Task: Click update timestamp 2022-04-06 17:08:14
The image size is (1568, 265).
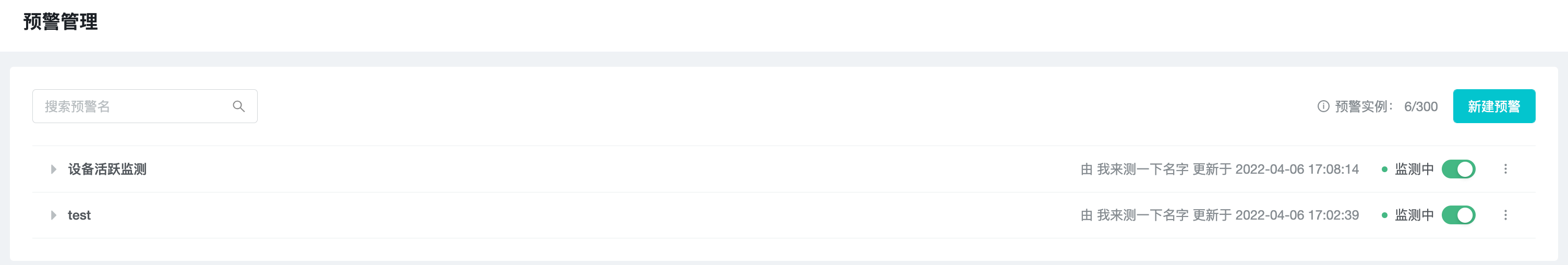Action: [1297, 170]
